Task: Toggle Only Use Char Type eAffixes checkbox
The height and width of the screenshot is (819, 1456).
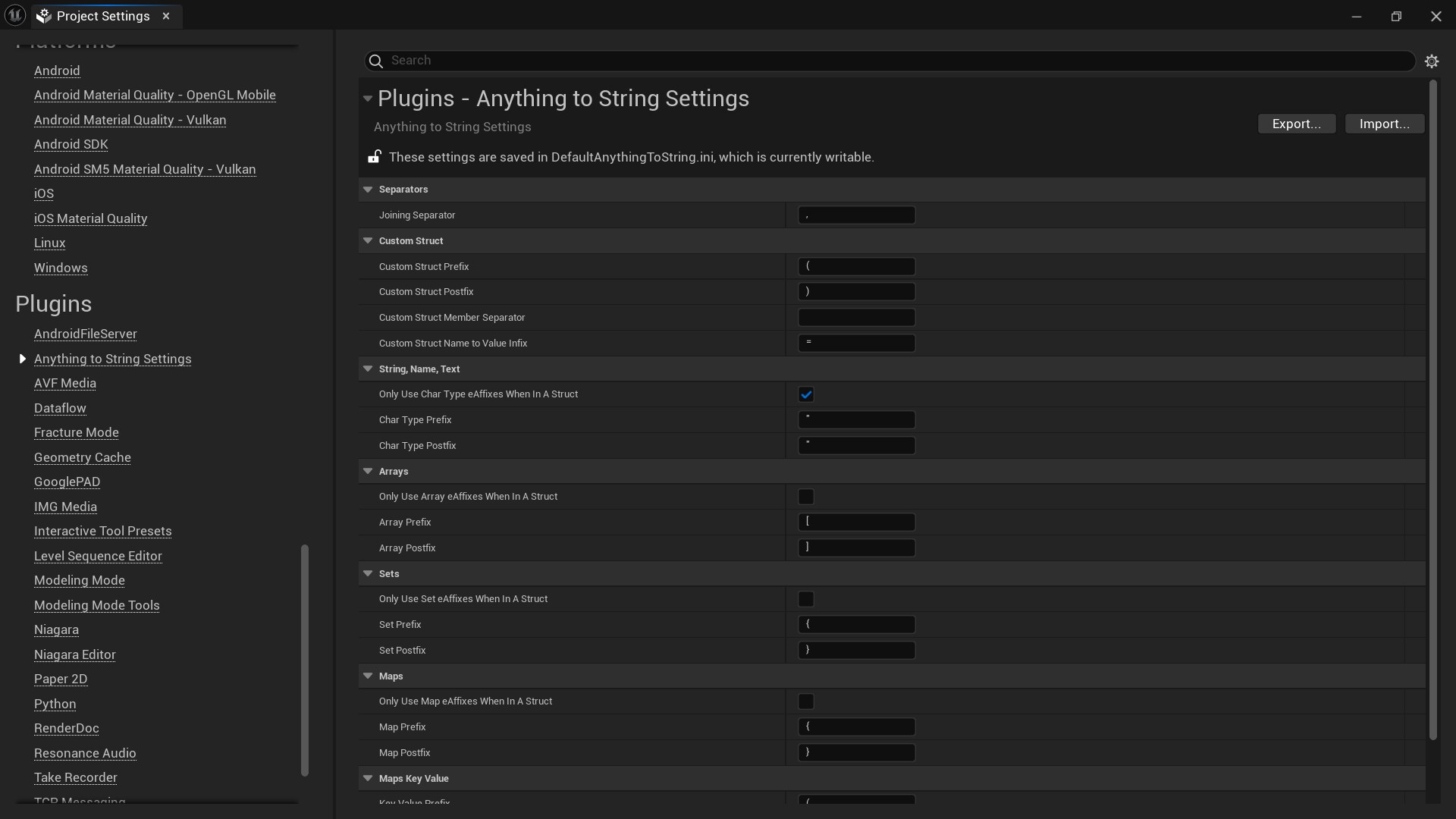Action: click(806, 394)
